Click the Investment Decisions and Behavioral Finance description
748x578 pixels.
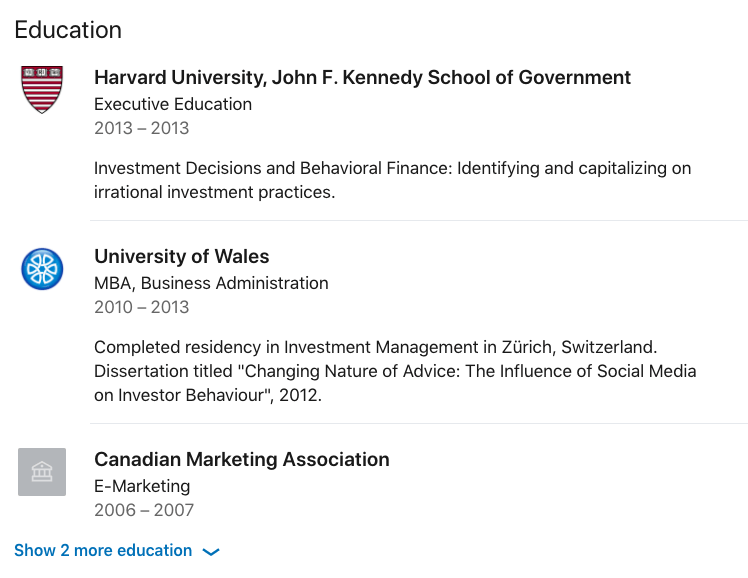(x=393, y=180)
